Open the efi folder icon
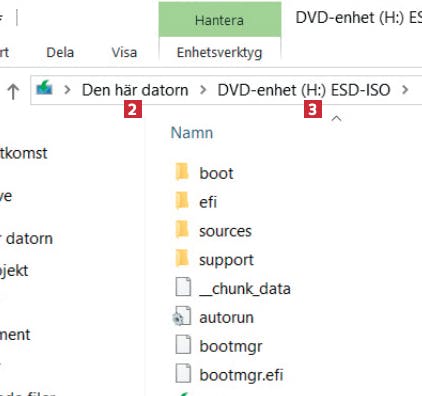 tap(182, 201)
